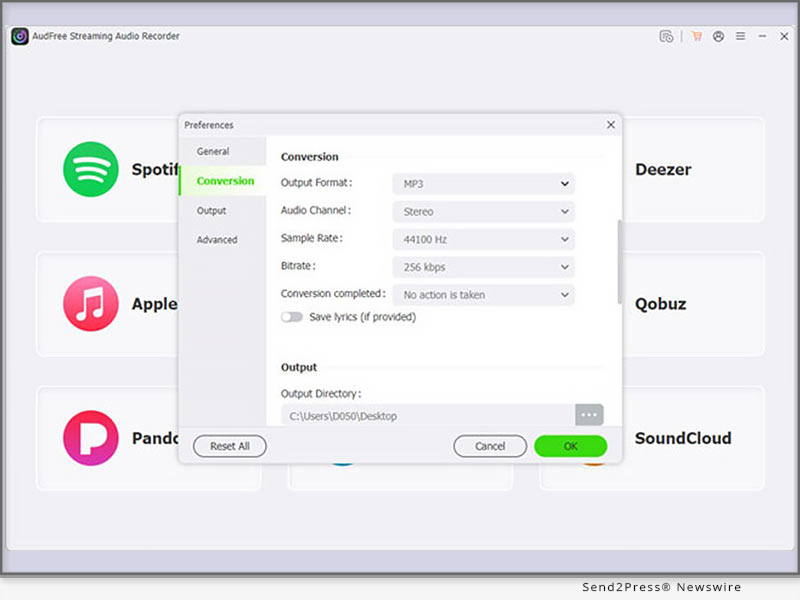Viewport: 800px width, 600px height.
Task: Open the shopping cart to purchase
Action: pos(697,36)
